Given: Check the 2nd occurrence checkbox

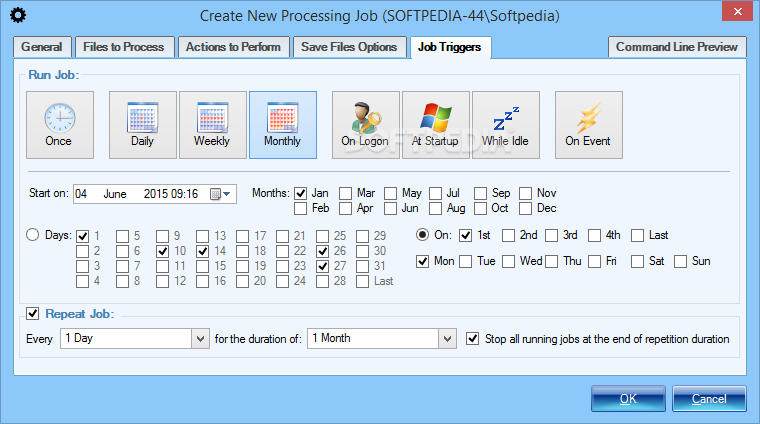Looking at the screenshot, I should coord(508,236).
